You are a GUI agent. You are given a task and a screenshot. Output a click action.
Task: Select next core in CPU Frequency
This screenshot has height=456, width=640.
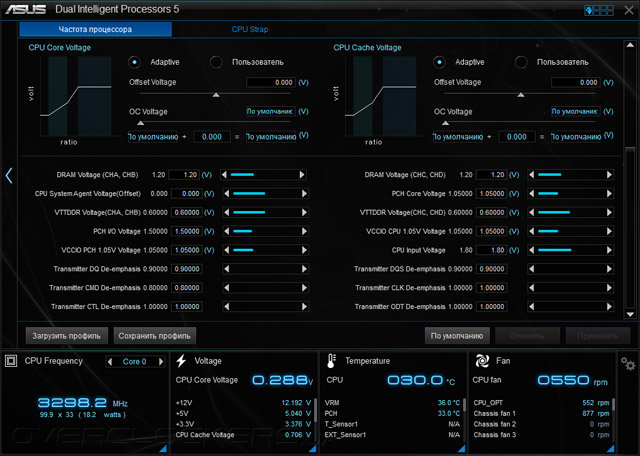pyautogui.click(x=161, y=361)
